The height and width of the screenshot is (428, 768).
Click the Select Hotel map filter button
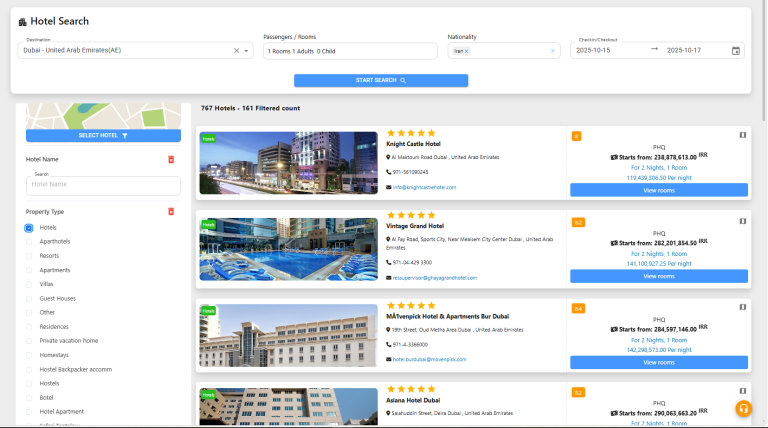click(x=103, y=135)
